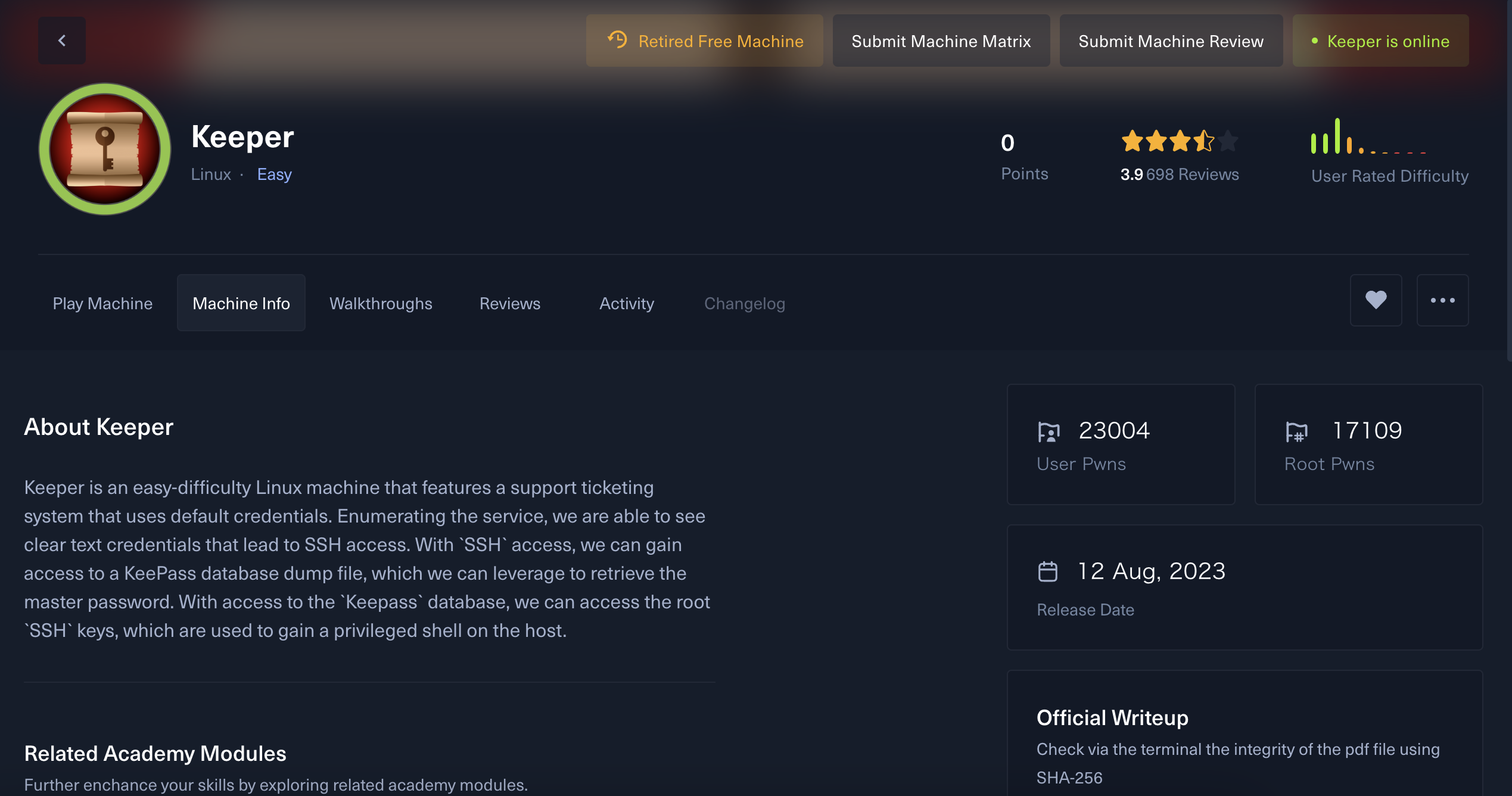
Task: Open the Easy difficulty link
Action: 273,174
